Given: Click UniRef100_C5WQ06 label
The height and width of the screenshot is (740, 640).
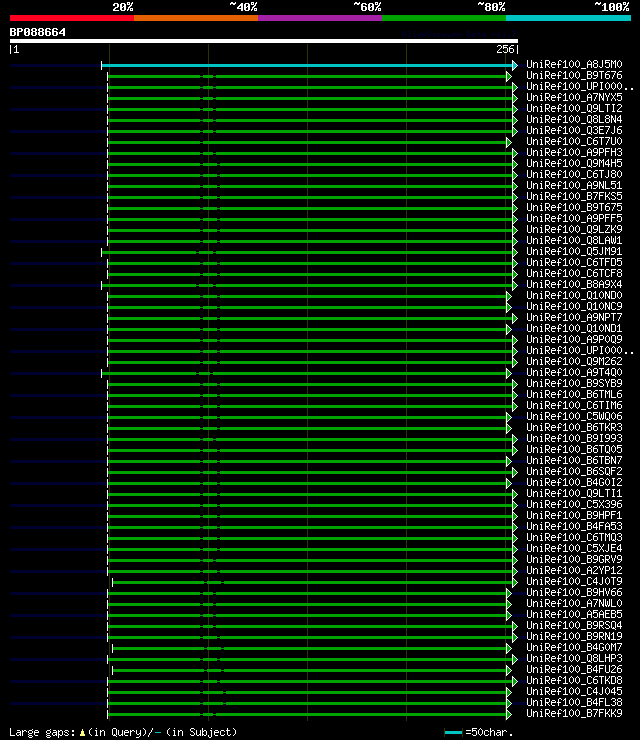Looking at the screenshot, I should tap(574, 417).
